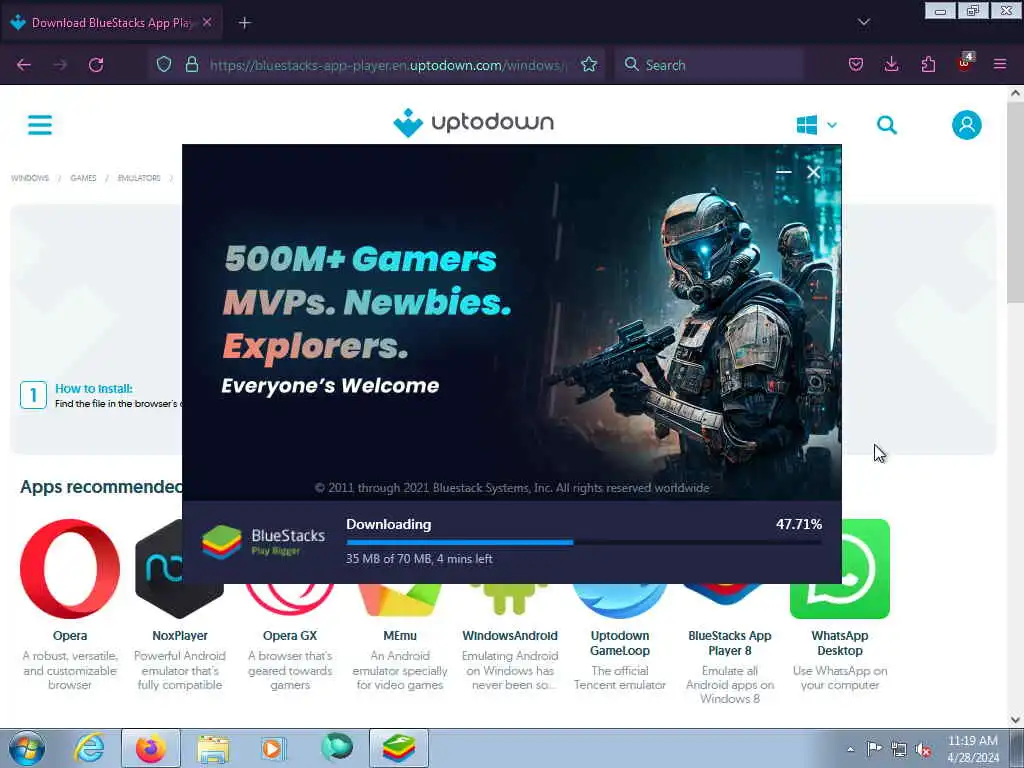The image size is (1024, 768).
Task: Expand the platform dropdown chevron
Action: [x=832, y=125]
